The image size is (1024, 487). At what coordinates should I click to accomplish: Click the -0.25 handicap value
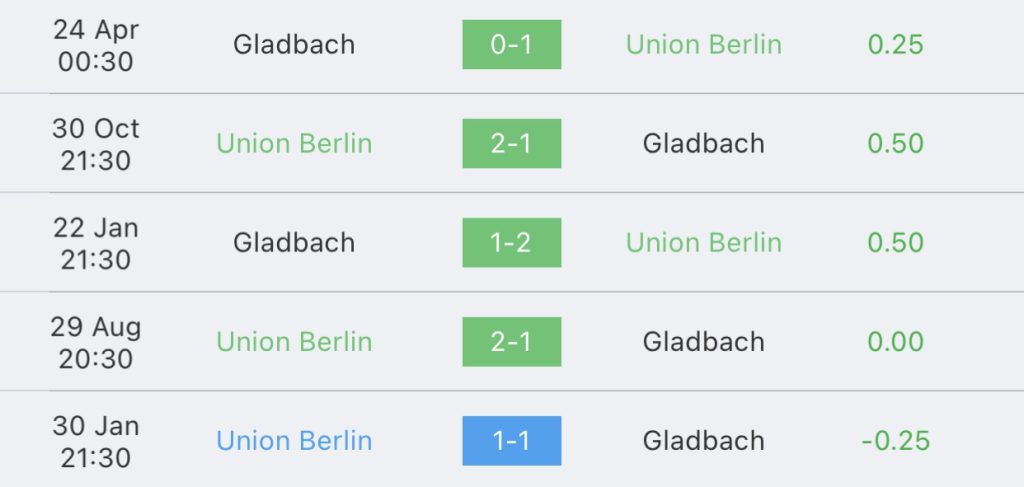pos(895,441)
